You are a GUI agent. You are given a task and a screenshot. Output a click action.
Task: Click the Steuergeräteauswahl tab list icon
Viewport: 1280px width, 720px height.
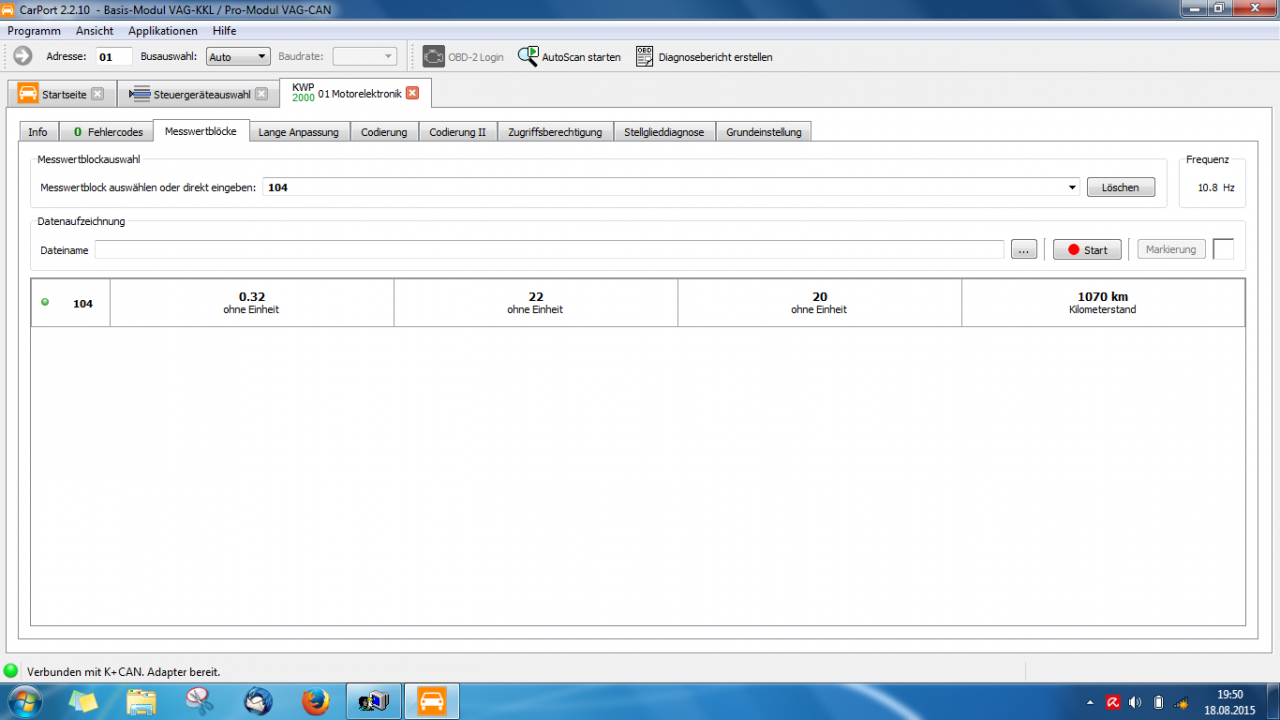tap(139, 94)
